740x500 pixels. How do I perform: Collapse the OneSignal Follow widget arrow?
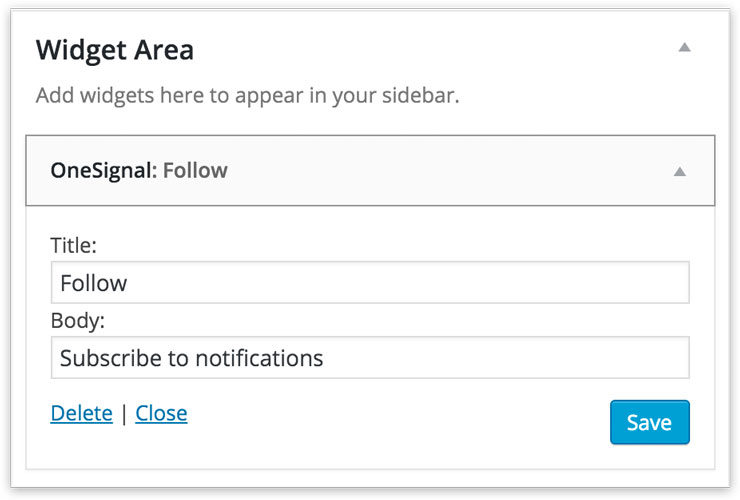click(679, 171)
